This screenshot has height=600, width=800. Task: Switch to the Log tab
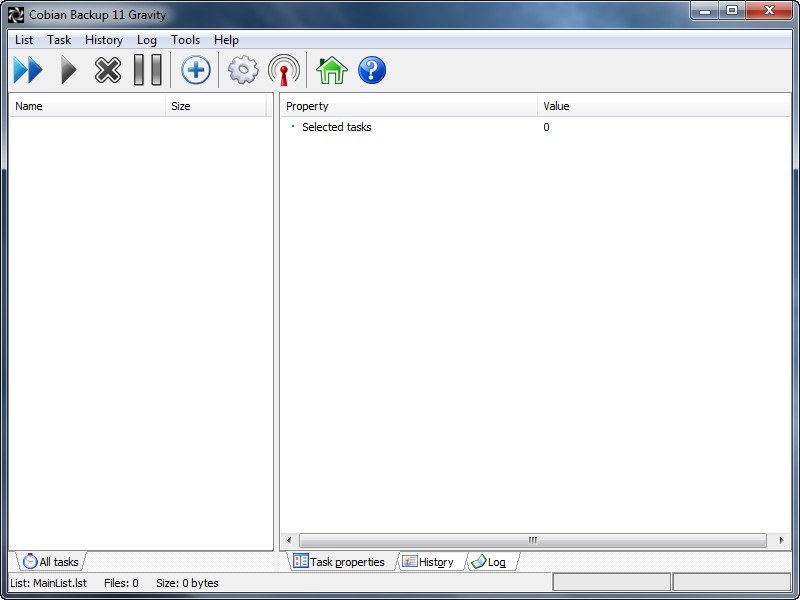coord(492,562)
